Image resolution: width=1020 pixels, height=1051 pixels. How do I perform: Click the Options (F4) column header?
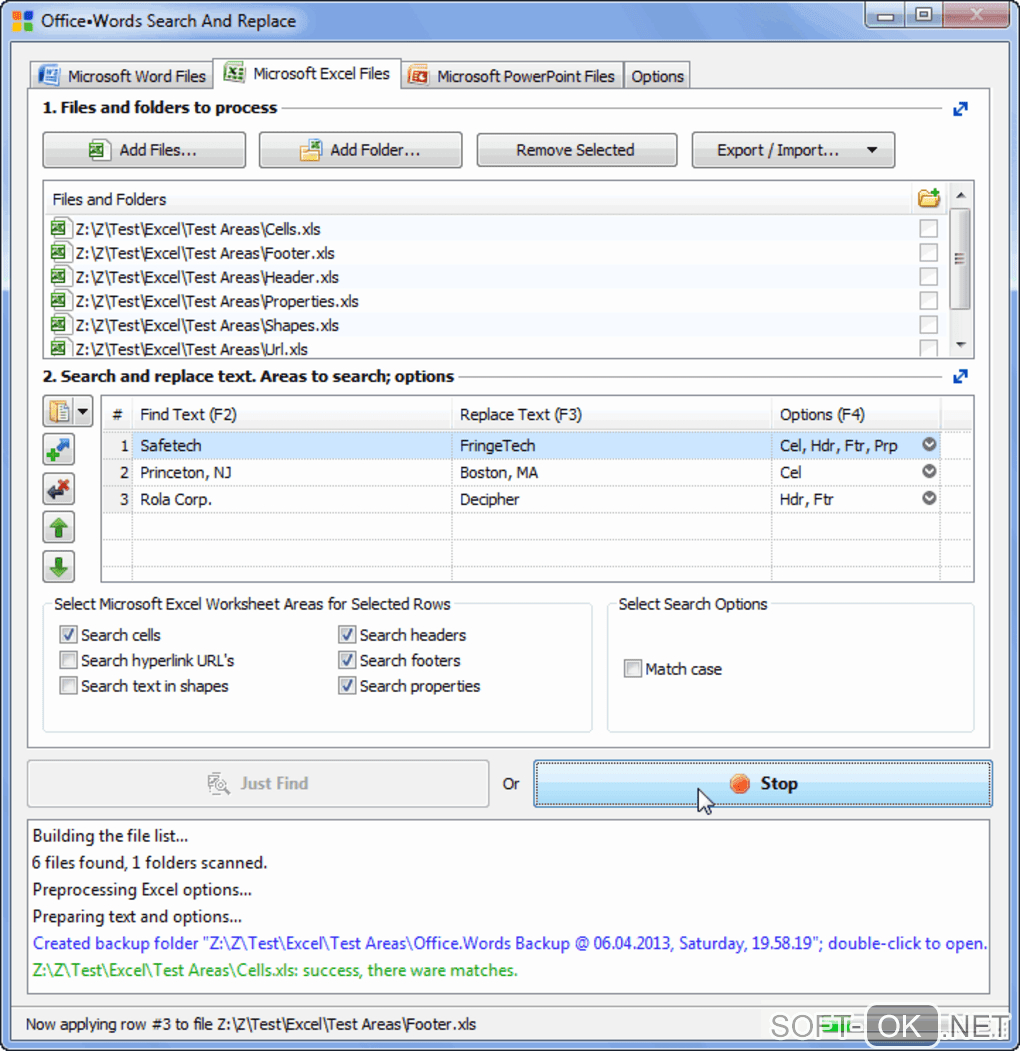click(856, 414)
